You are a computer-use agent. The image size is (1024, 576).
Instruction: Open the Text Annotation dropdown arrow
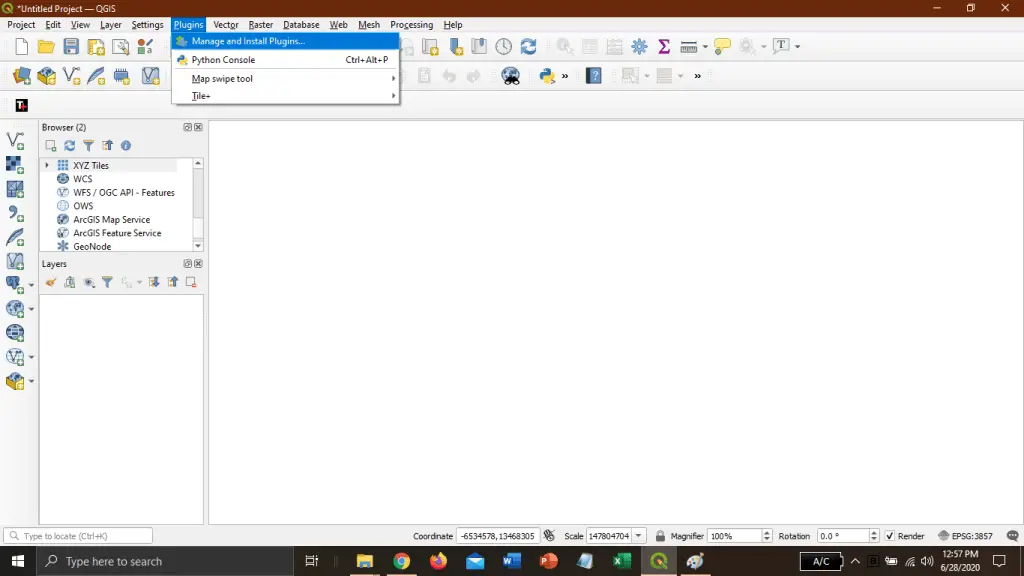(797, 46)
